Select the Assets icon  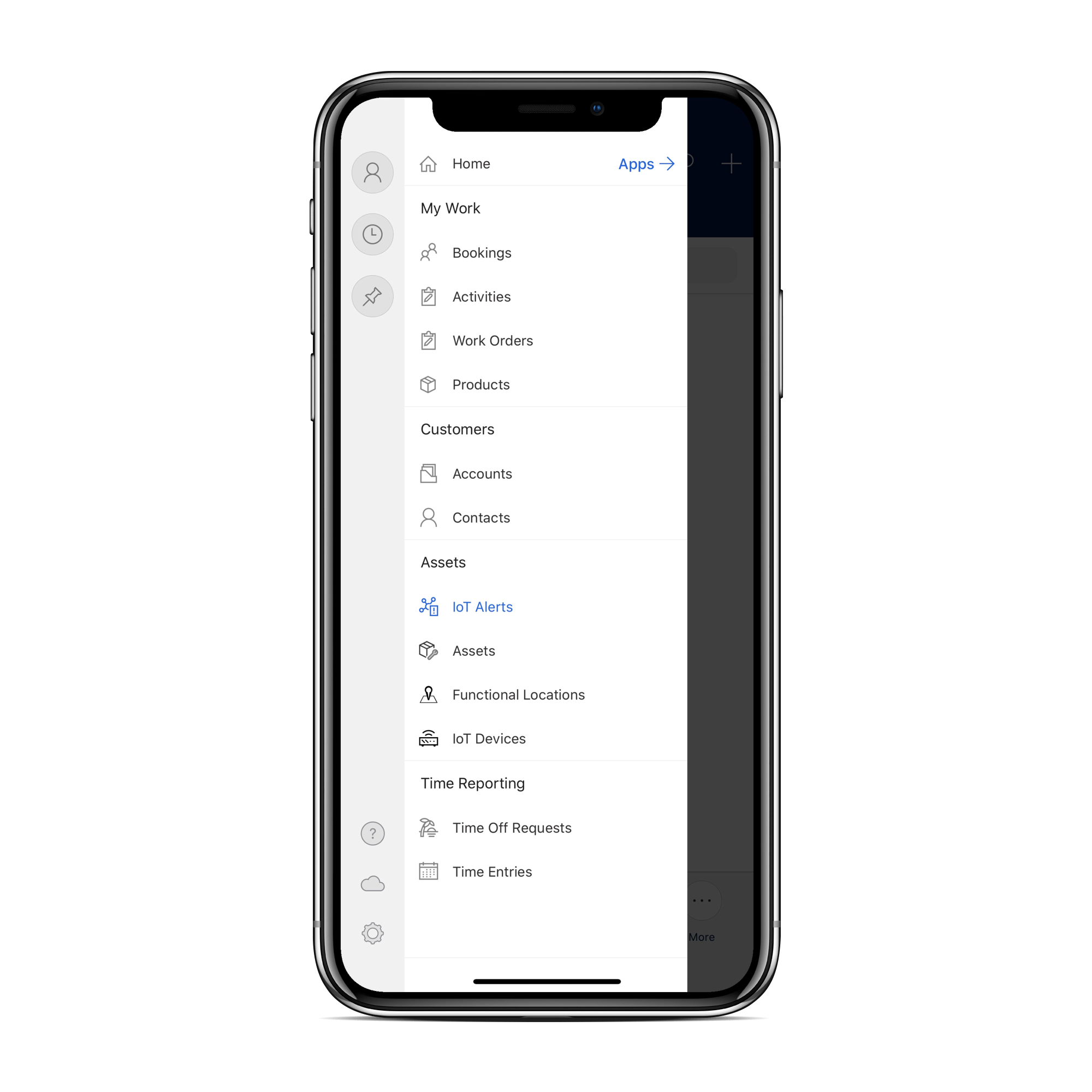click(x=427, y=650)
